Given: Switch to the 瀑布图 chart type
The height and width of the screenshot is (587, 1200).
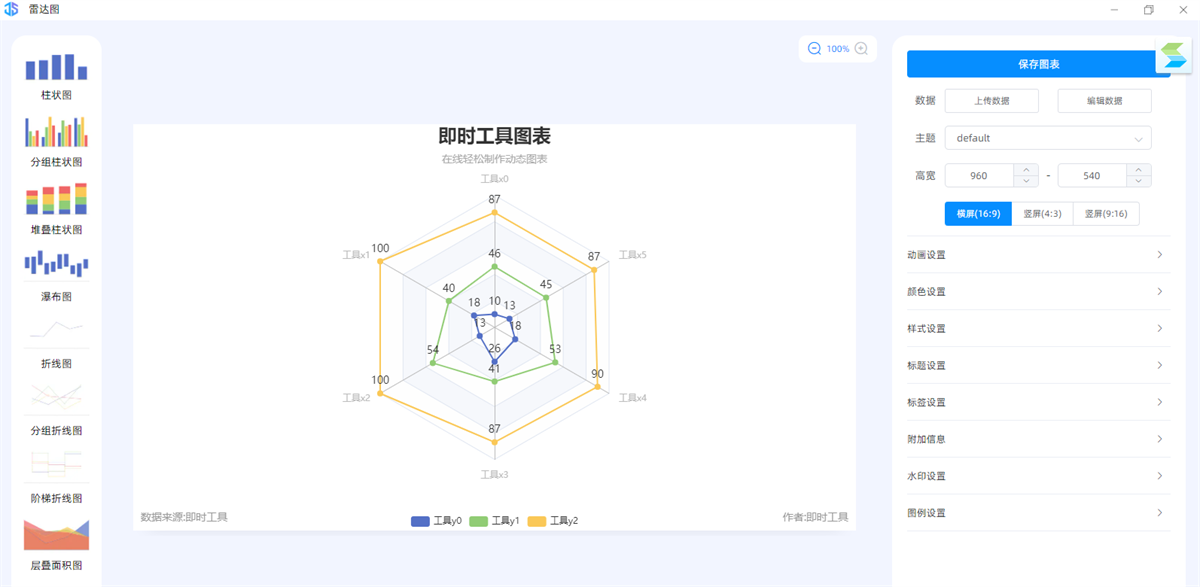Looking at the screenshot, I should pos(56,265).
